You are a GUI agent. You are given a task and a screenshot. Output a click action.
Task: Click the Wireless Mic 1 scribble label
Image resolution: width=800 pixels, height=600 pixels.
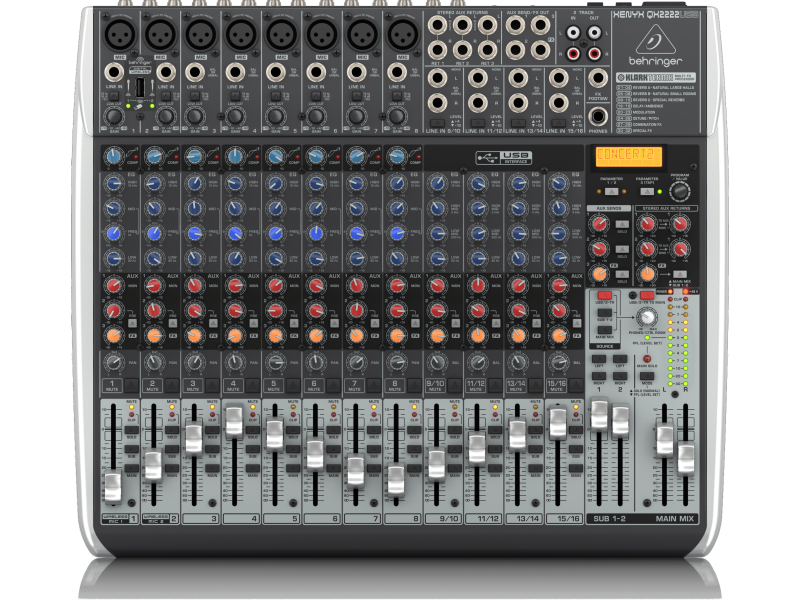pos(115,518)
